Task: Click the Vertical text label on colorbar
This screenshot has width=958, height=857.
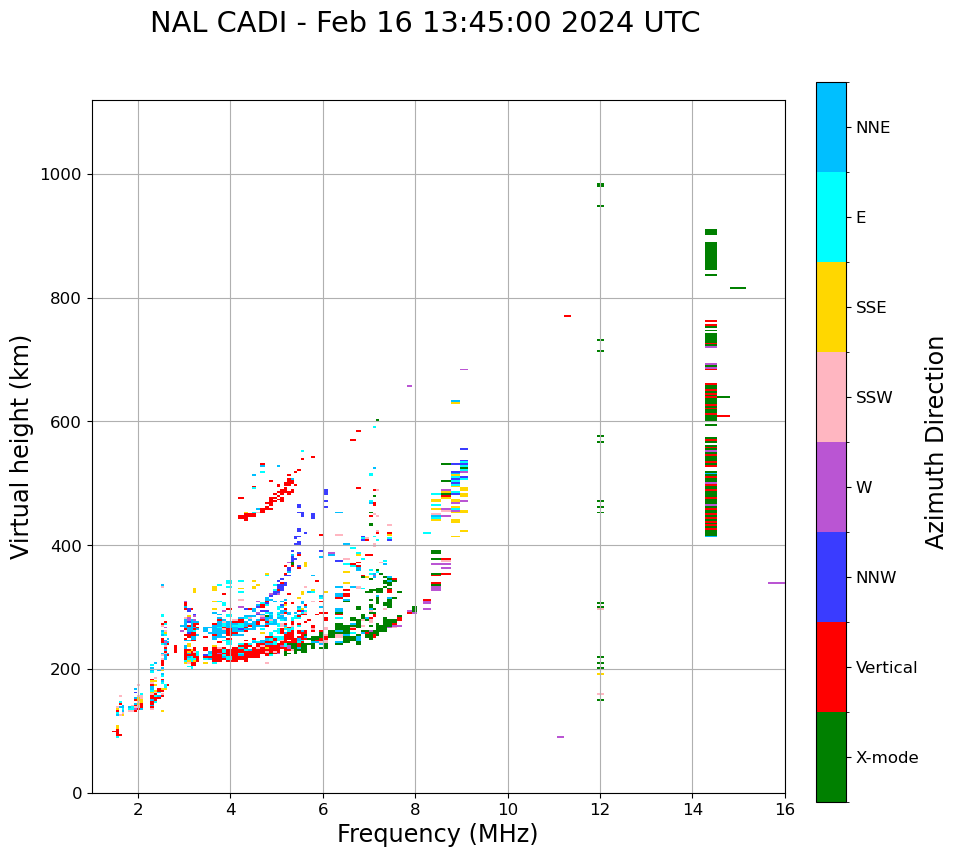Action: (886, 668)
